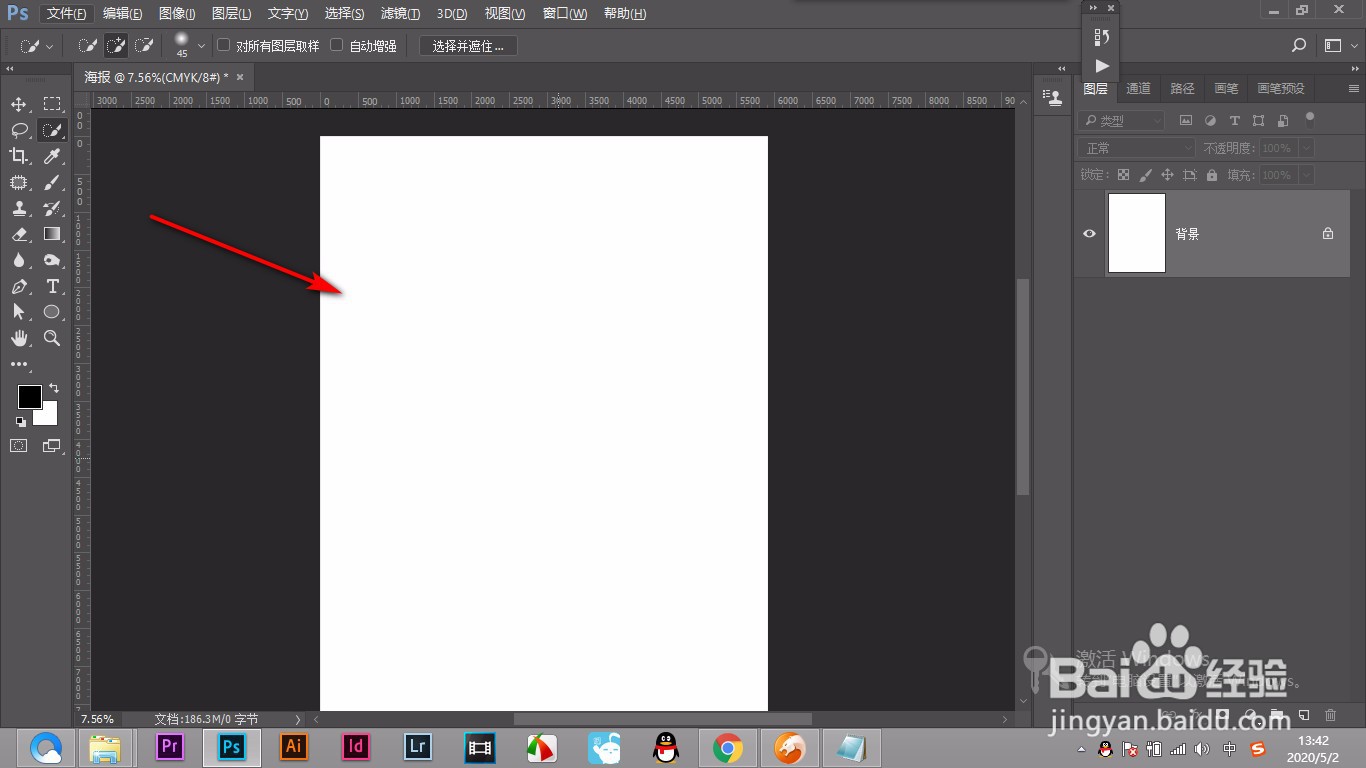Collapse the right panel group

pyautogui.click(x=1354, y=68)
